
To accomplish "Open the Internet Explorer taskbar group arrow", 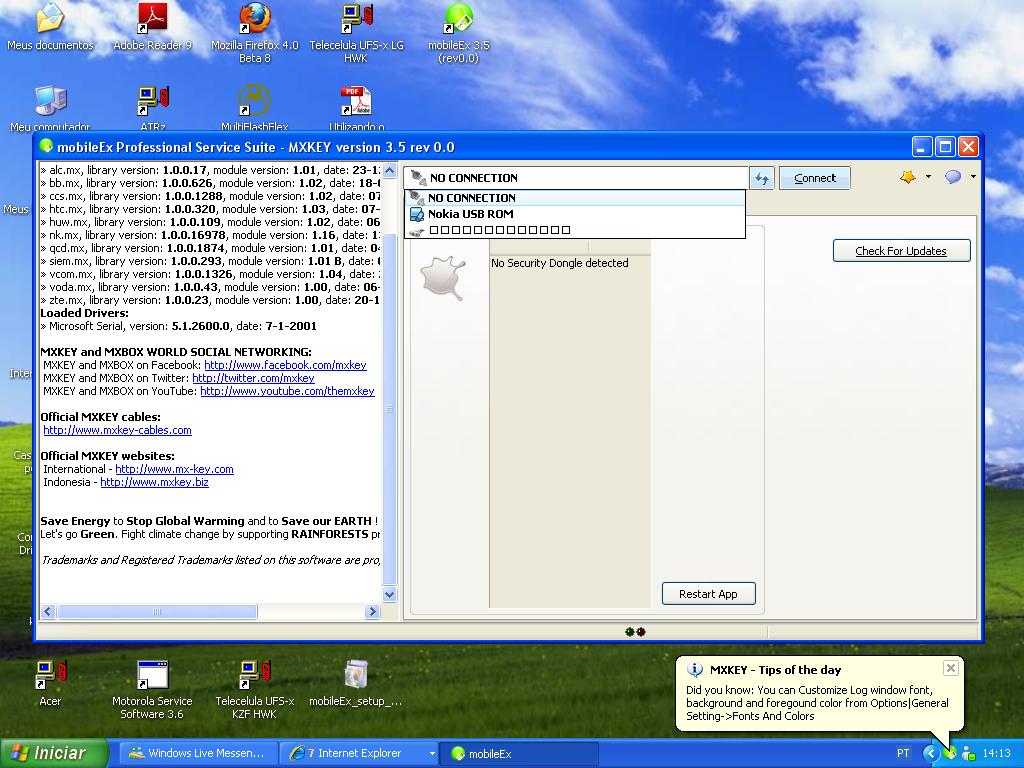I will tap(431, 754).
